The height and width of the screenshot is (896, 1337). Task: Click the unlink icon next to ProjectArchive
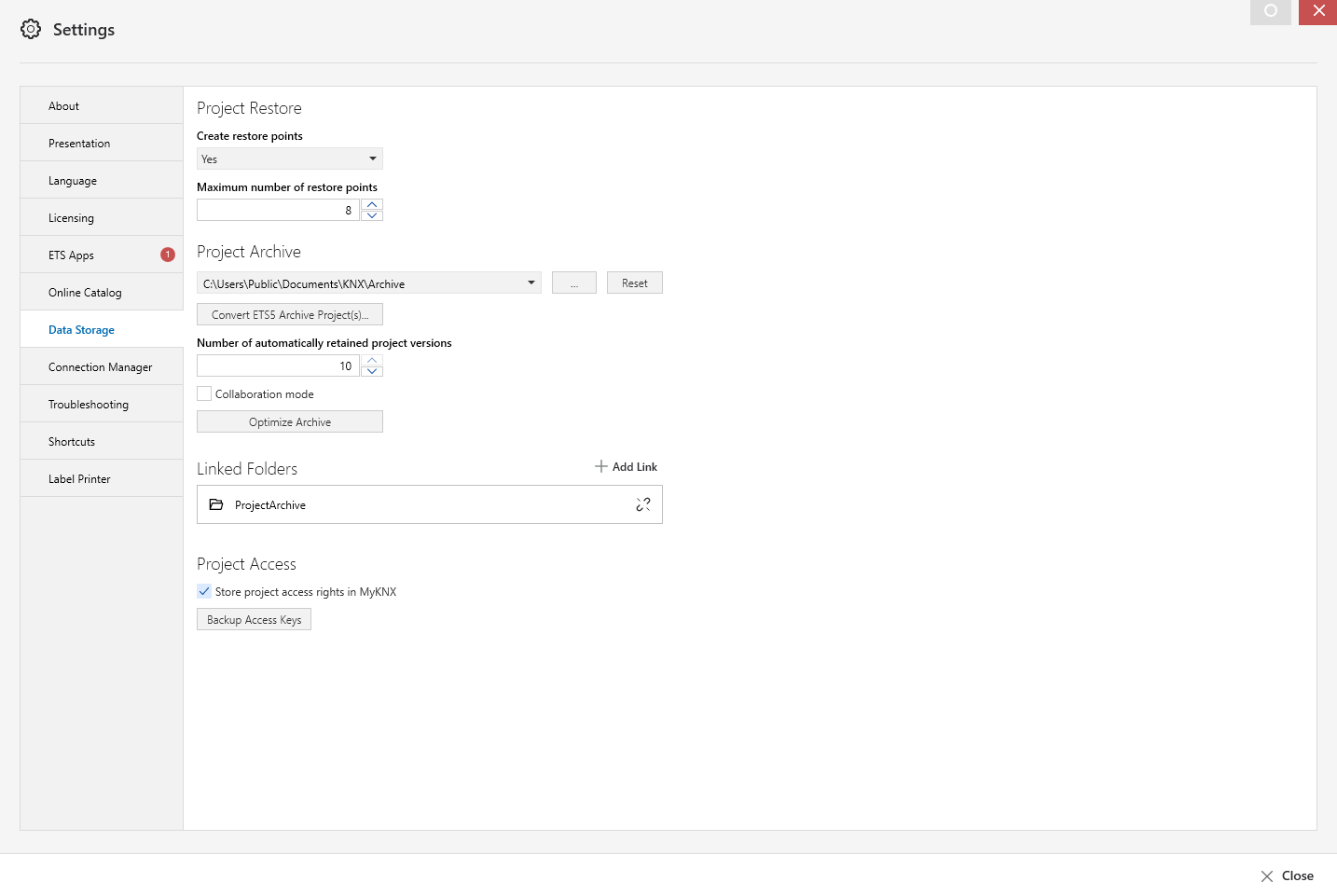[643, 504]
